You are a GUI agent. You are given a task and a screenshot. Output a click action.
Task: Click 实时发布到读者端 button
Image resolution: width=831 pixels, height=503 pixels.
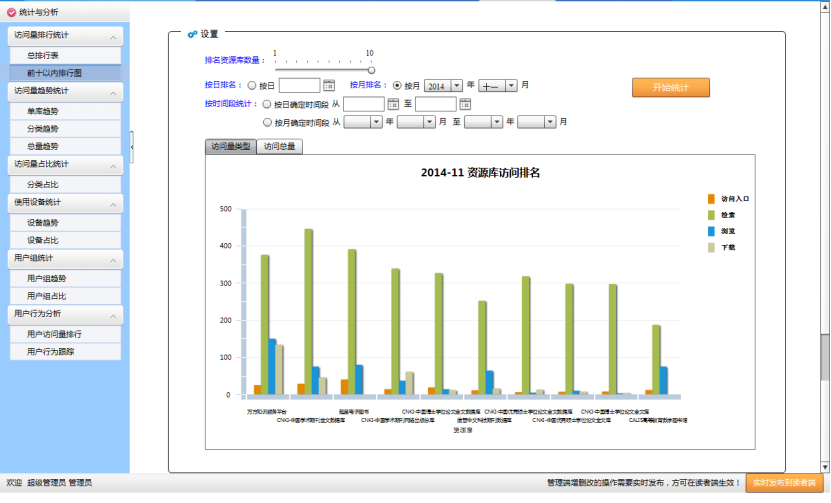(784, 483)
